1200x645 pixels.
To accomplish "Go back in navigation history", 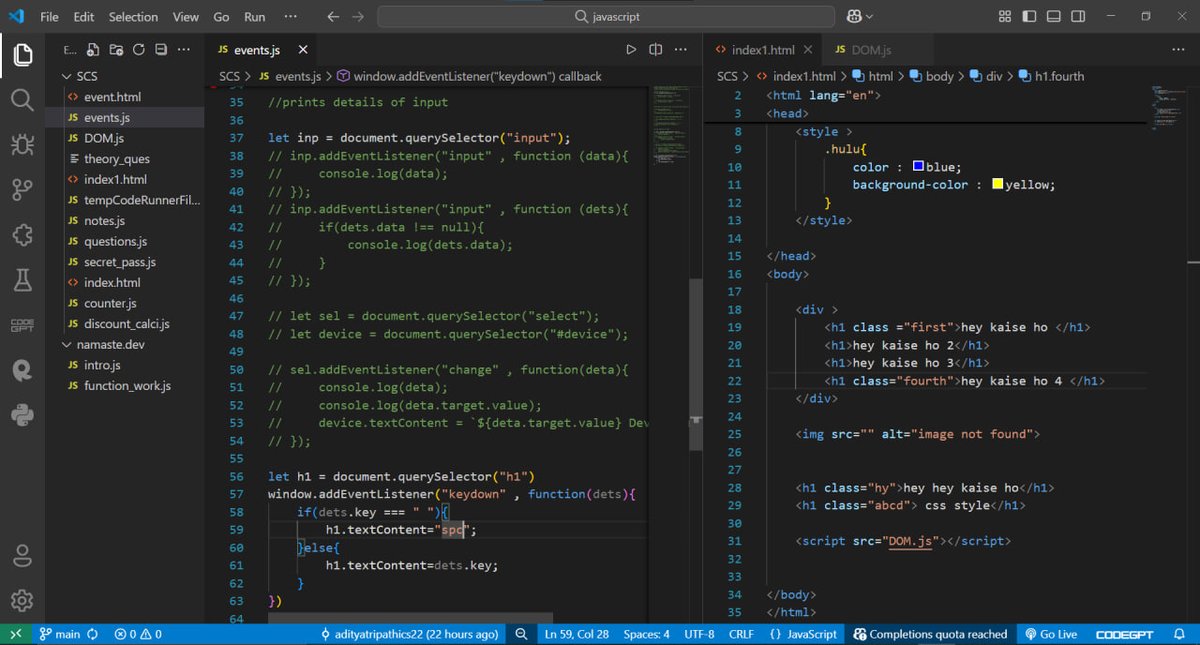I will [x=333, y=17].
